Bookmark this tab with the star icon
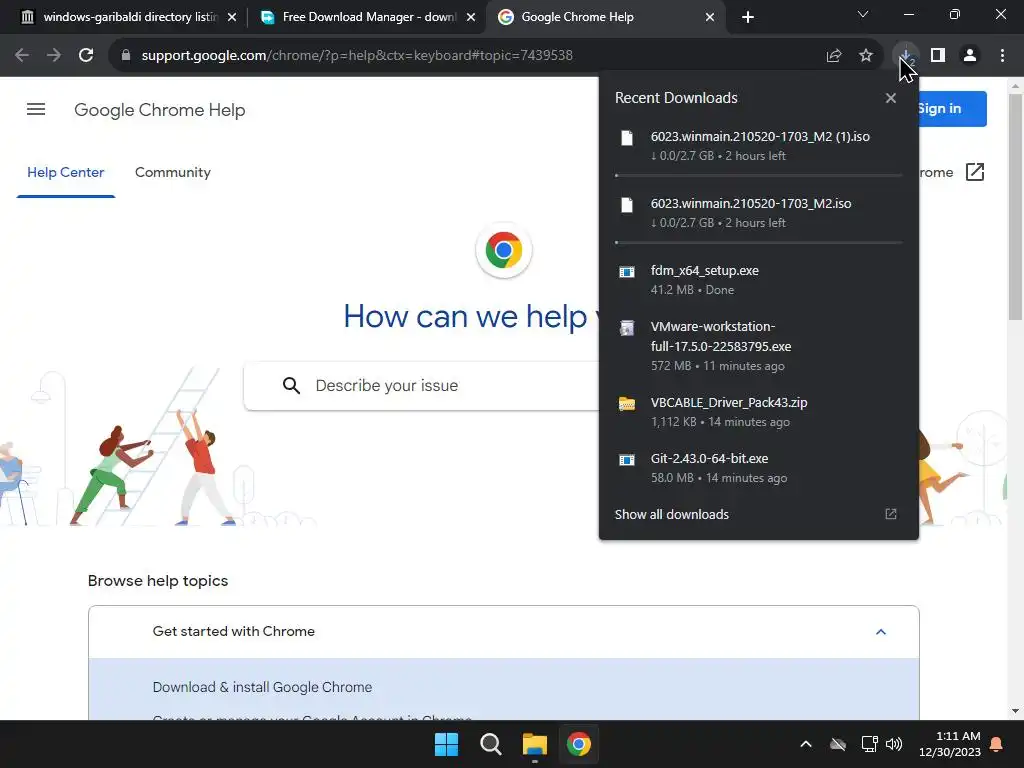The image size is (1024, 768). pos(866,56)
